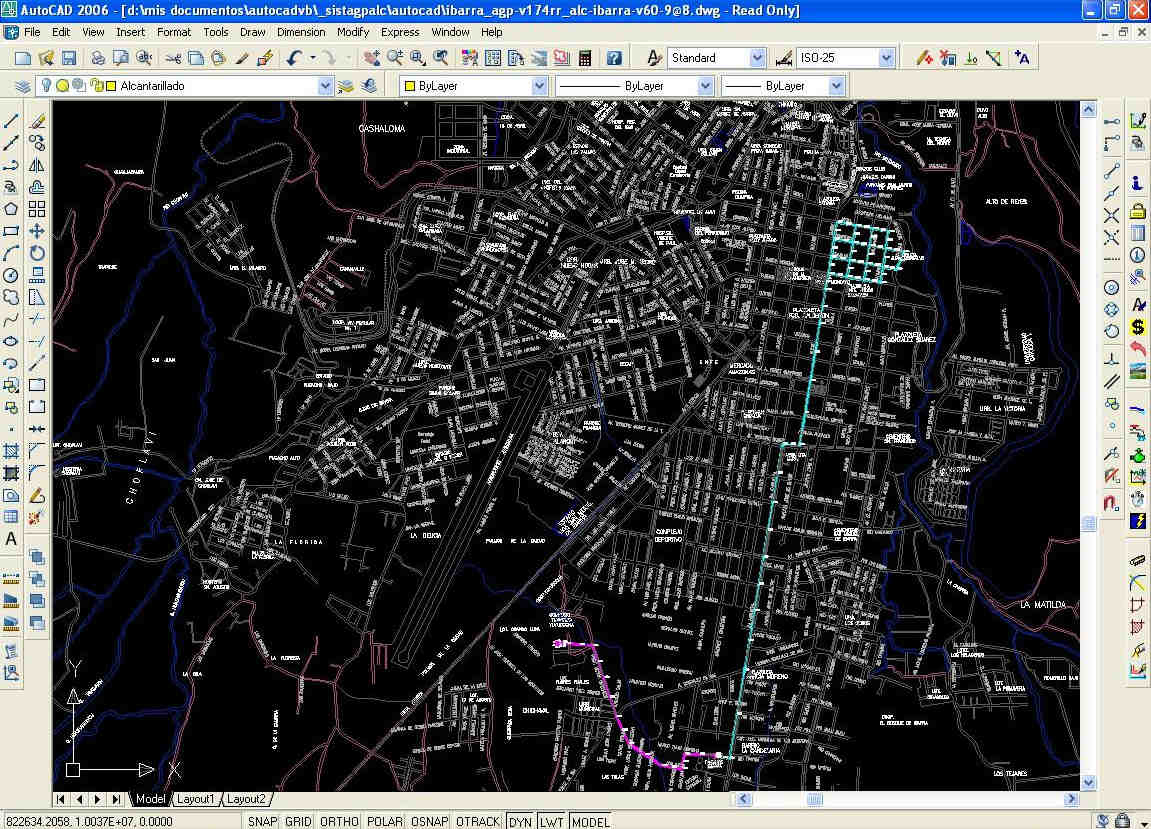Open the ISO-25 dimension style dropdown
The image size is (1151, 829).
[x=885, y=58]
